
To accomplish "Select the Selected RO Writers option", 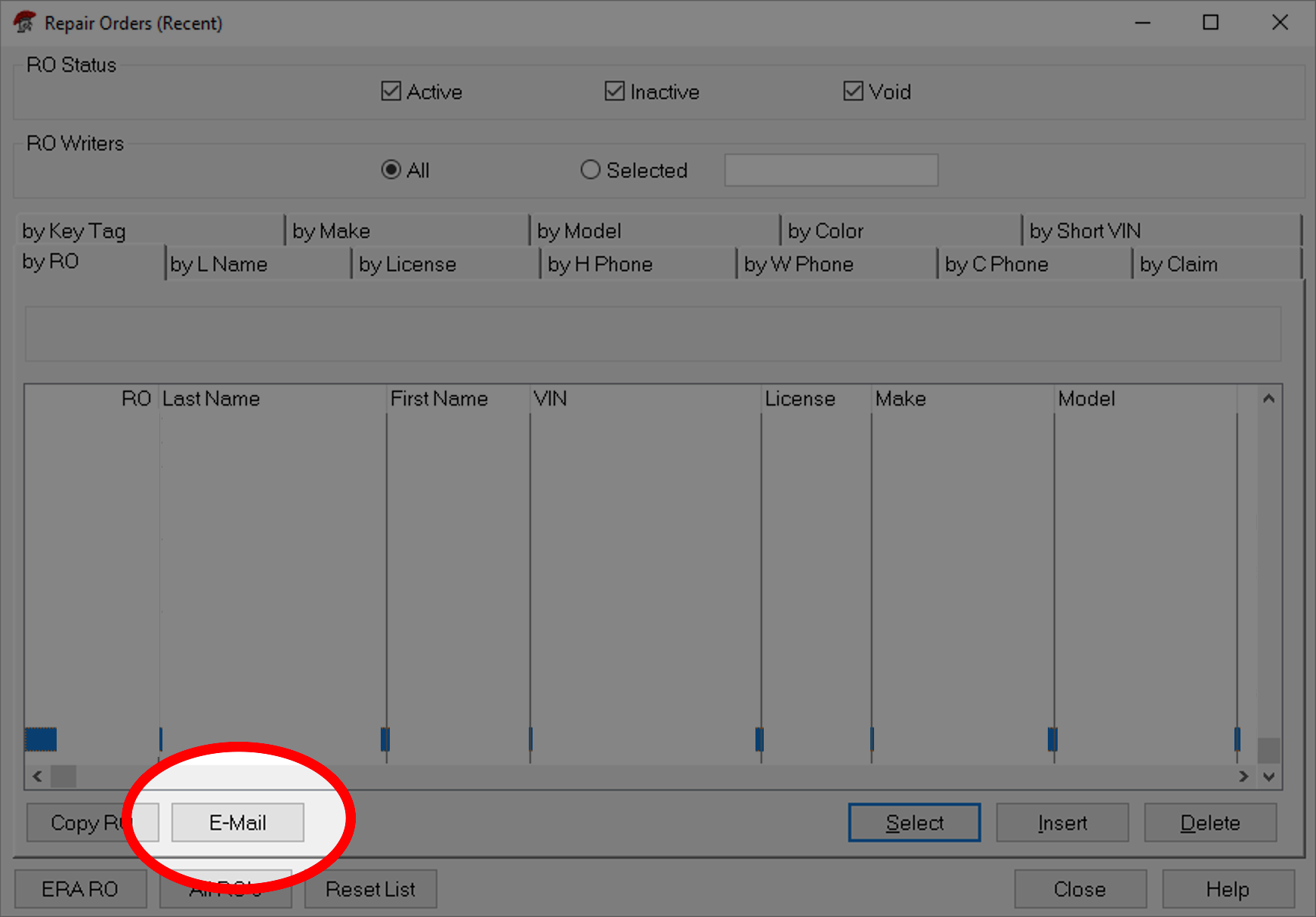I will pos(591,170).
